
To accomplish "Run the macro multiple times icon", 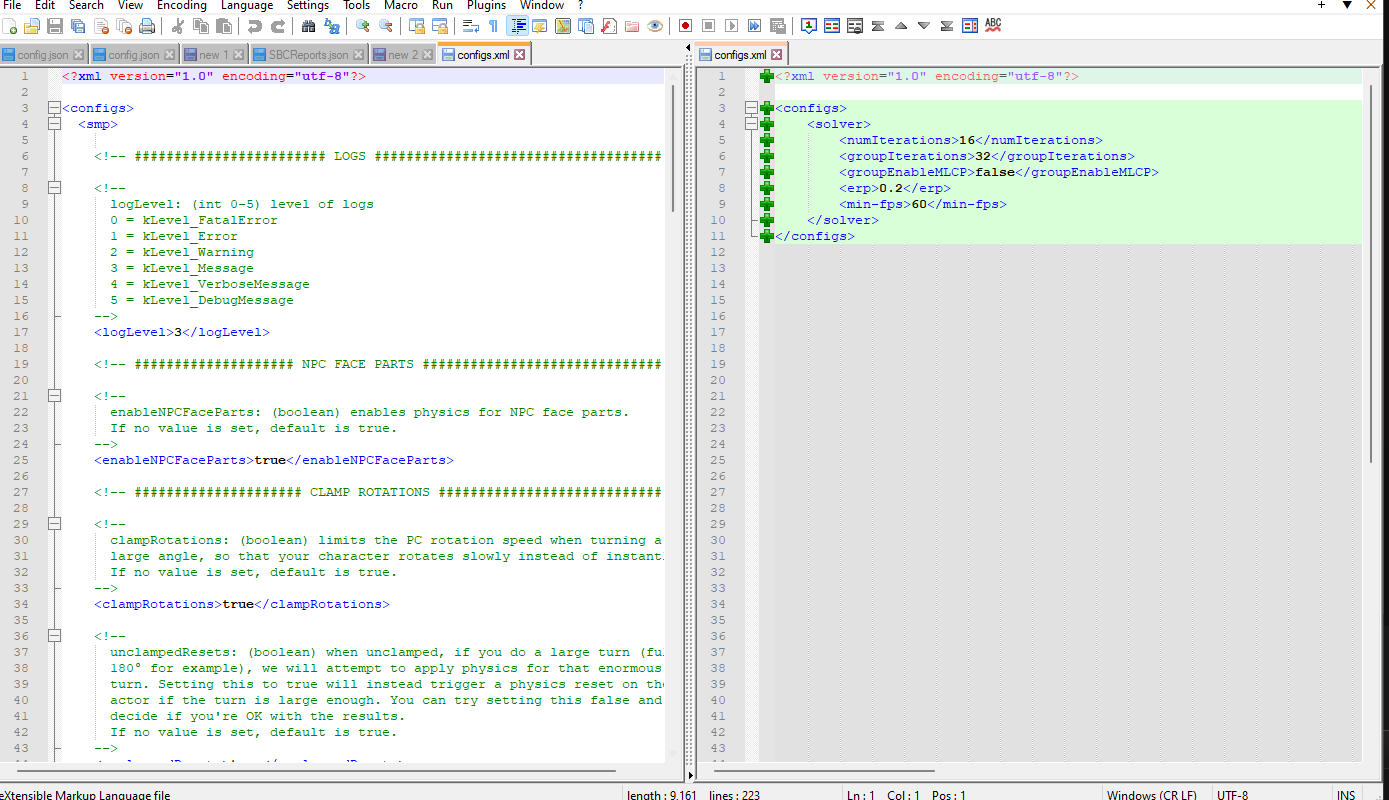I will (x=754, y=26).
